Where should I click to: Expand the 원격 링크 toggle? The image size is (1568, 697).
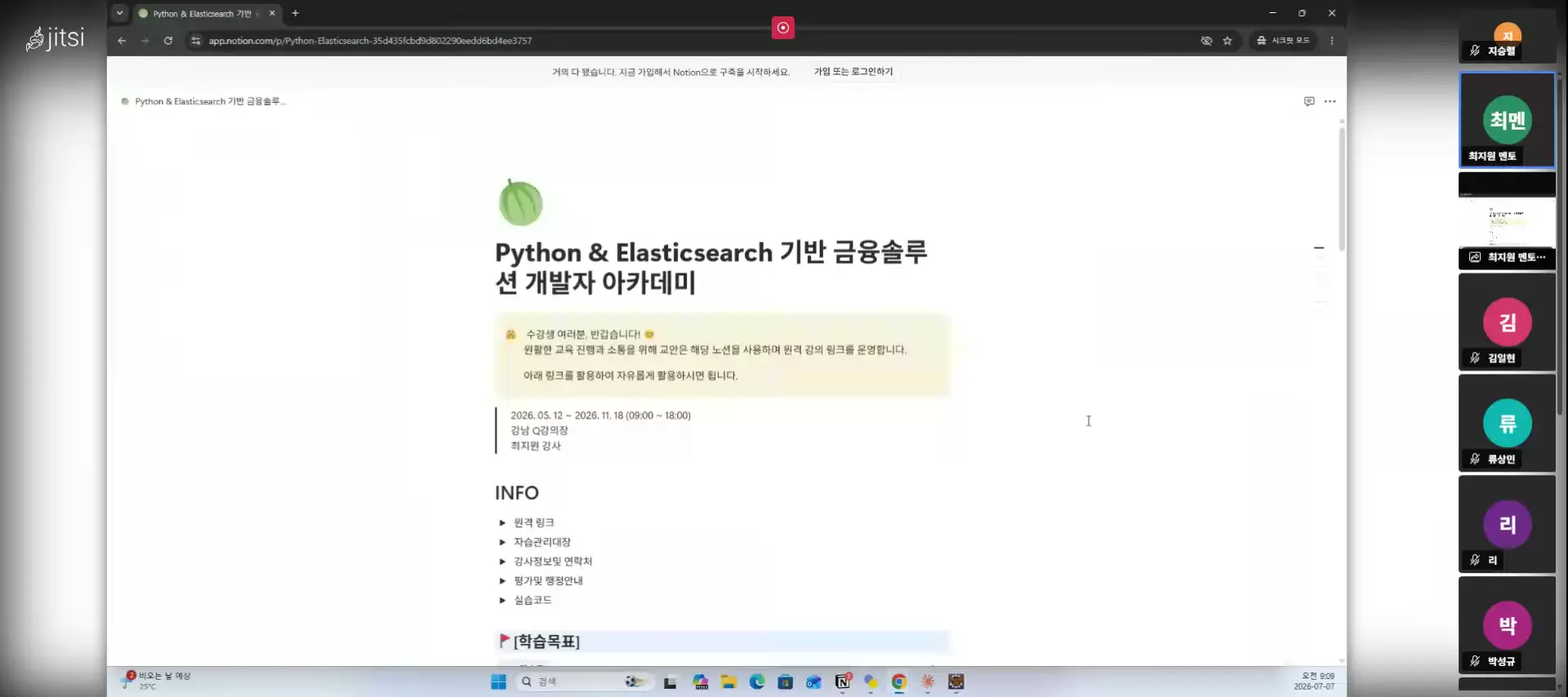502,522
